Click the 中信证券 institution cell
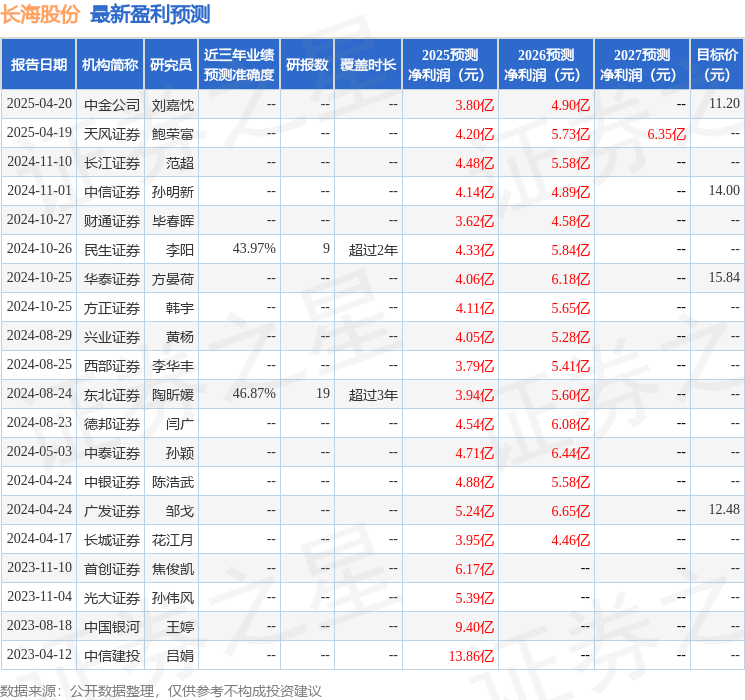This screenshot has height=700, width=745. click(x=112, y=192)
